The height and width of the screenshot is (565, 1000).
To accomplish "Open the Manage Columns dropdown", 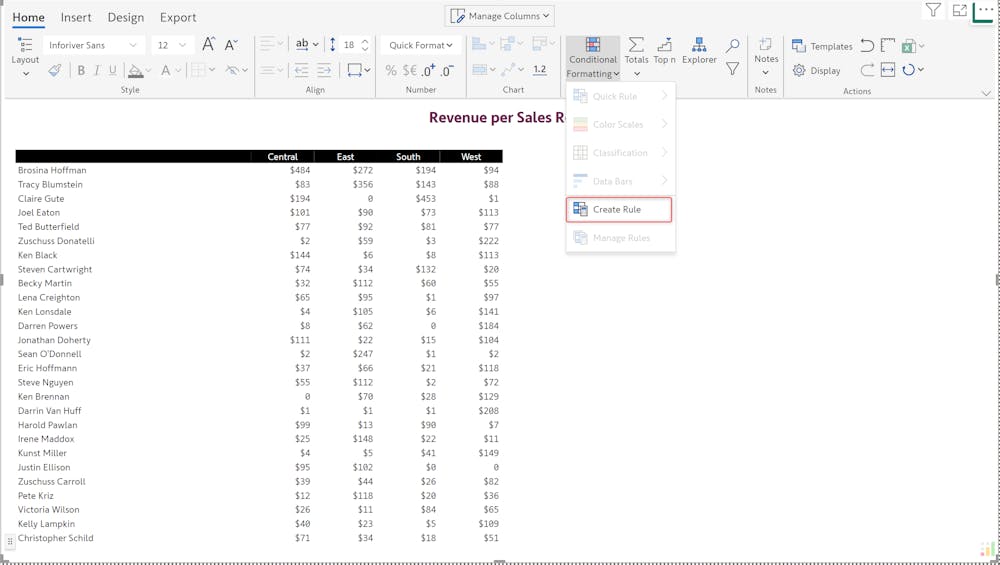I will click(499, 16).
